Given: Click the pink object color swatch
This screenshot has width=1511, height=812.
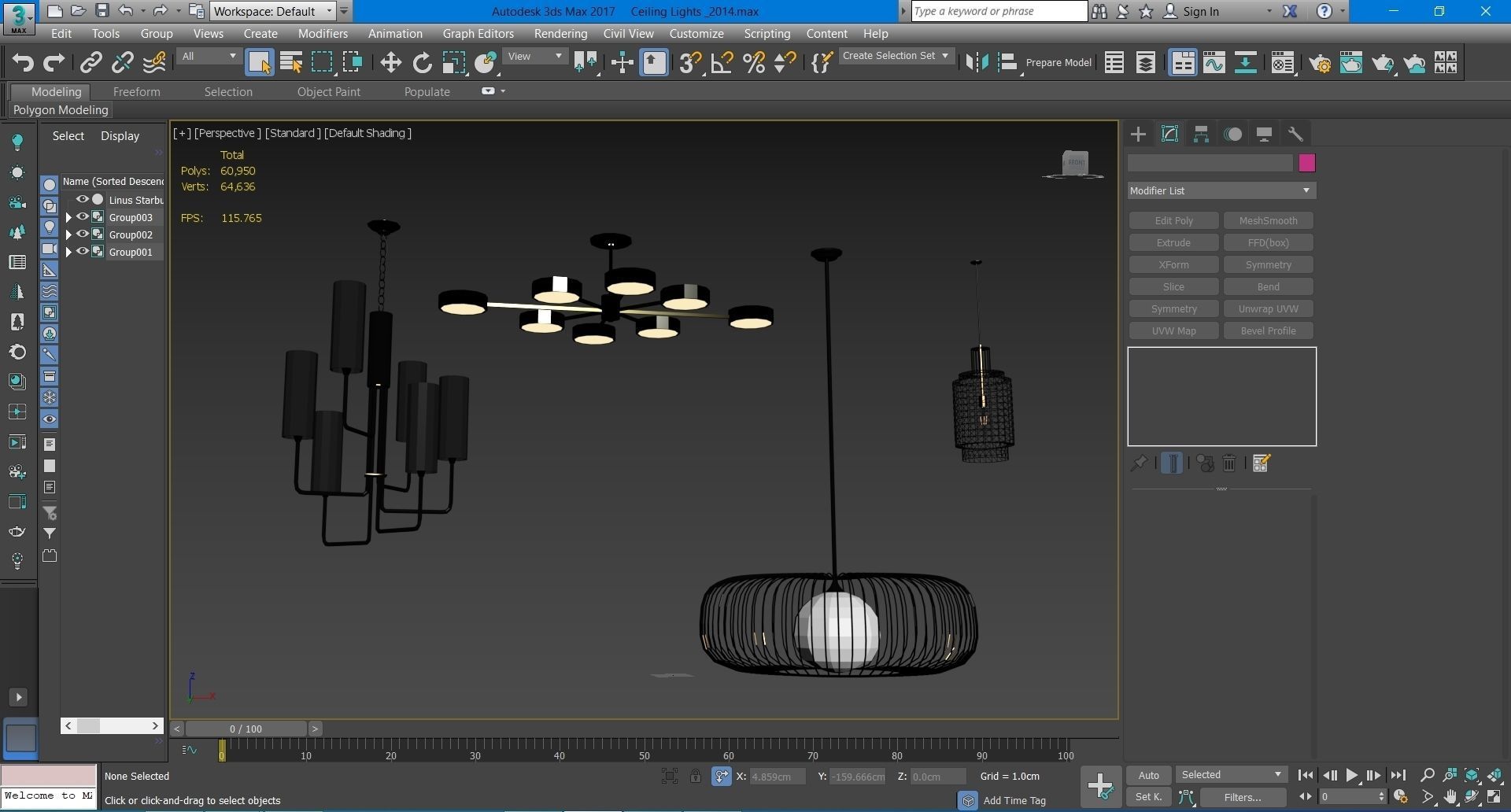Looking at the screenshot, I should tap(1306, 163).
